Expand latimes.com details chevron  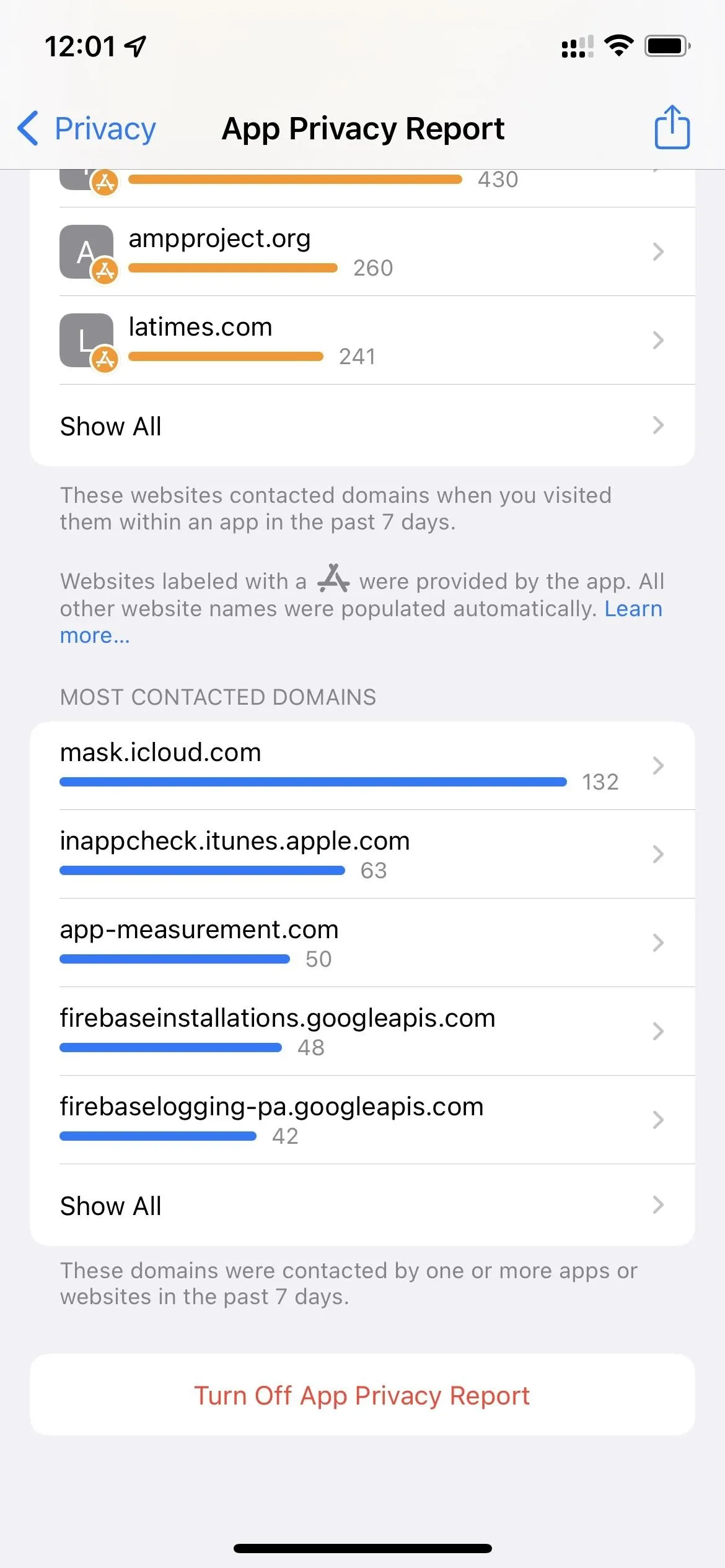[658, 340]
